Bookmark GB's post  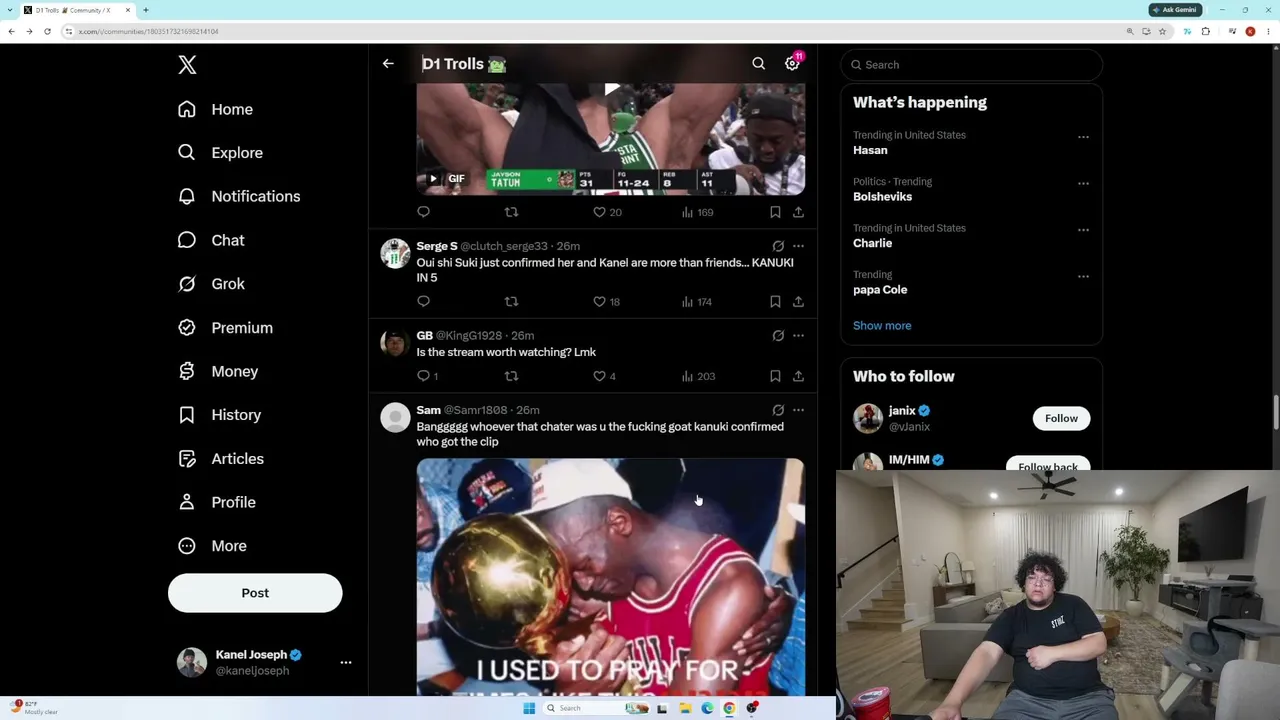point(775,376)
